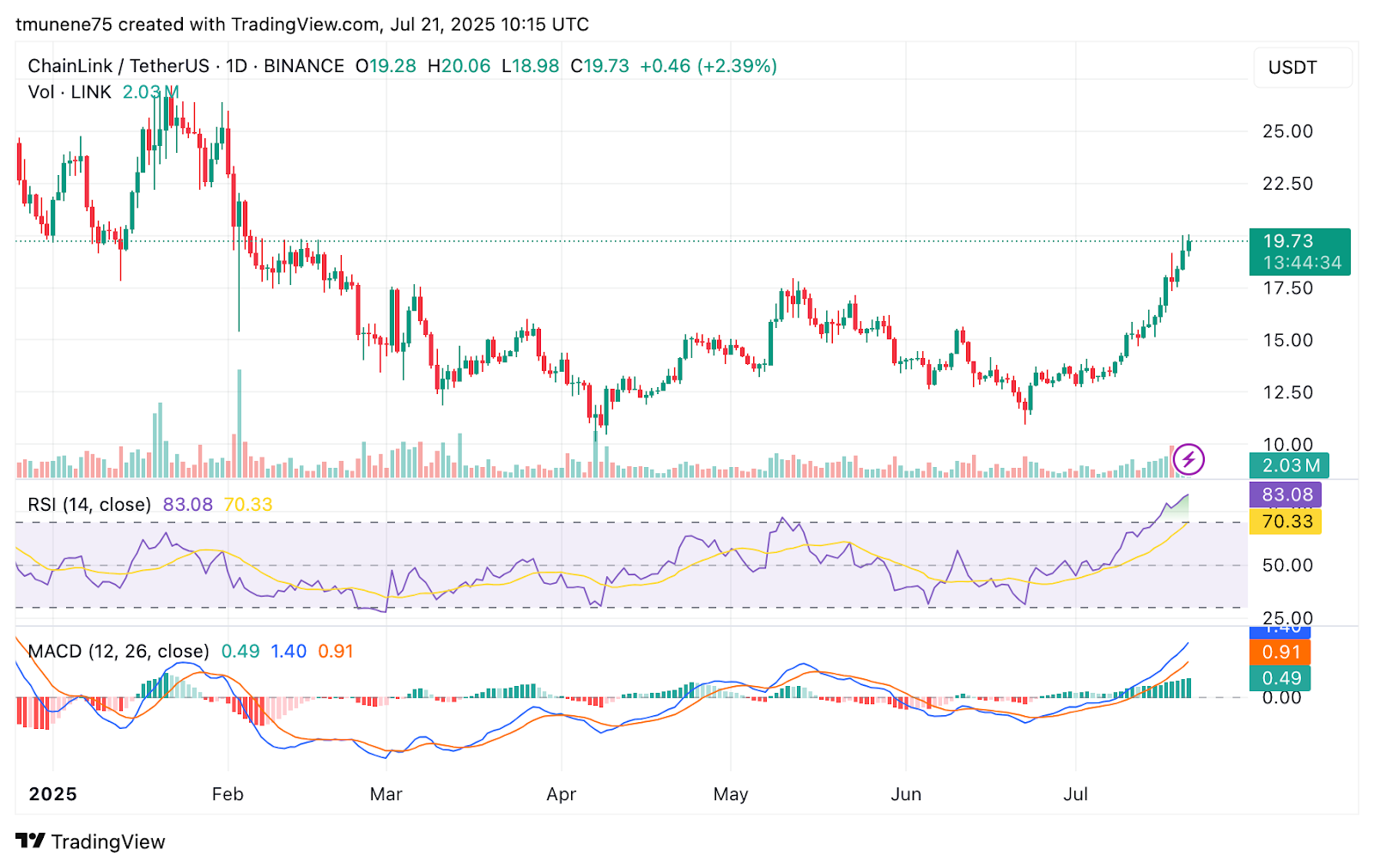Click the MACD (12, 26, close) indicator label
Image resolution: width=1374 pixels, height=868 pixels.
pos(119,652)
